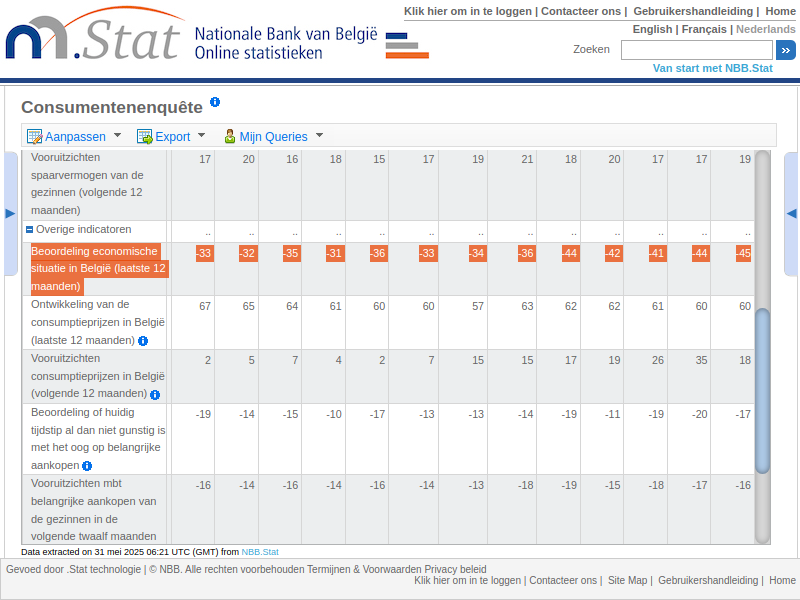Screen dimensions: 800x600
Task: Expand the right side panel arrow
Action: point(791,213)
